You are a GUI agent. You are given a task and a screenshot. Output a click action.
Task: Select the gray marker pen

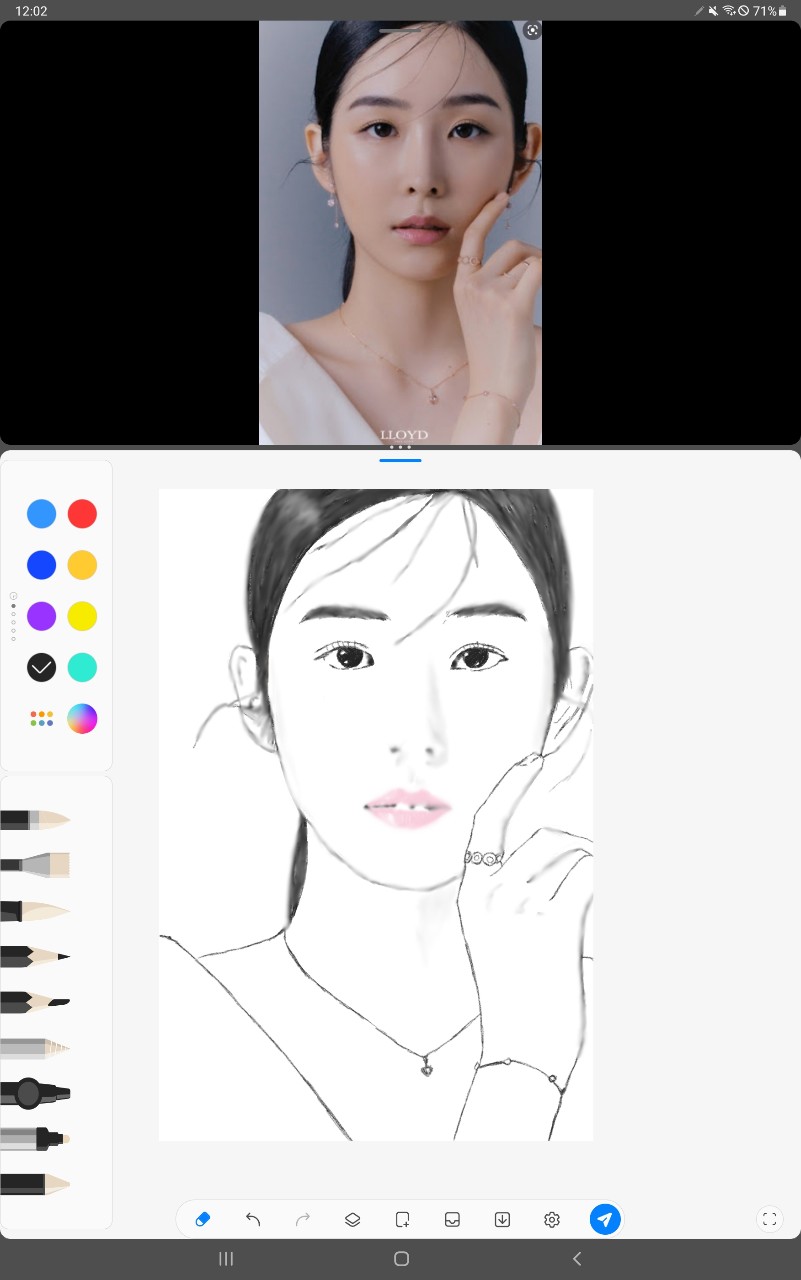coord(35,1138)
